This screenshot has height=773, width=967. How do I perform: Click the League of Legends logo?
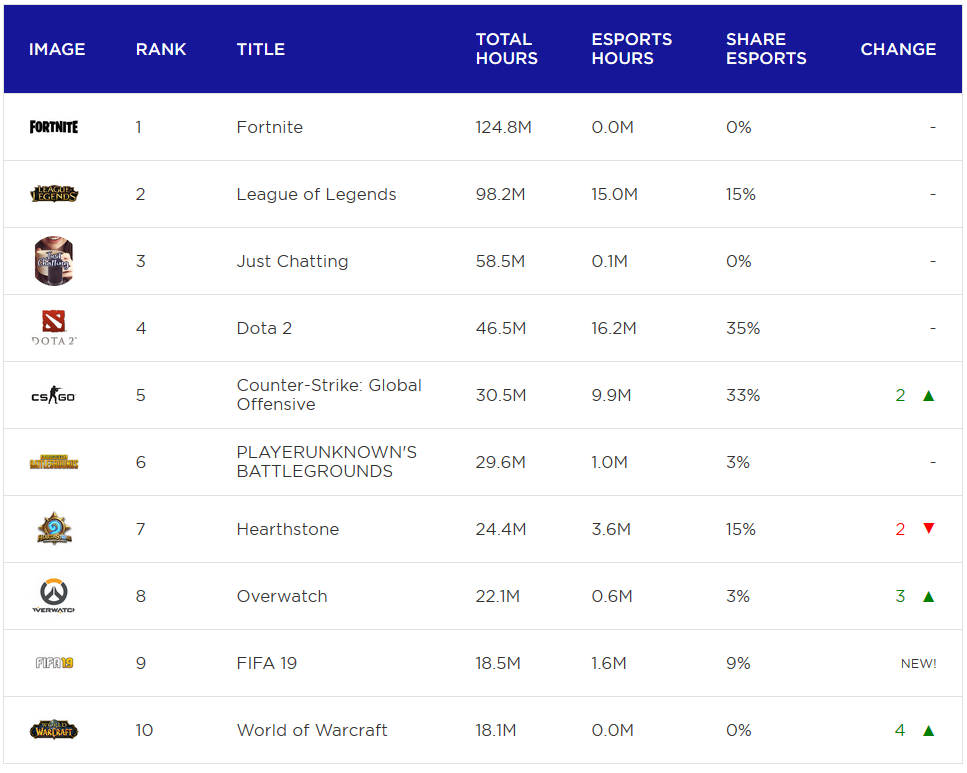click(x=54, y=194)
